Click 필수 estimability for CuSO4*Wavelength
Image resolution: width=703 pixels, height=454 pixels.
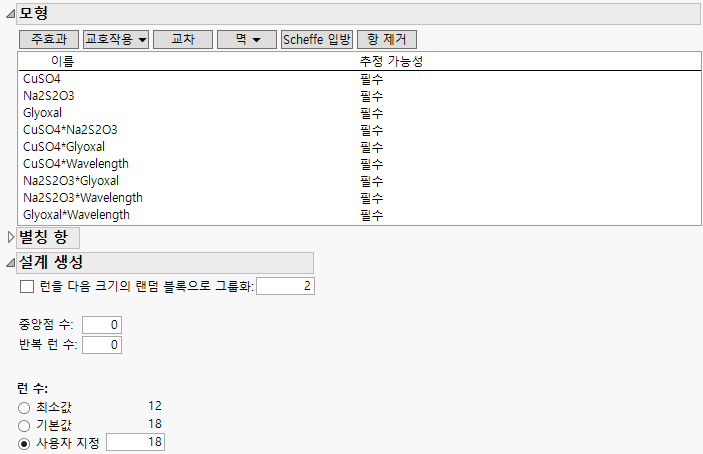[372, 164]
